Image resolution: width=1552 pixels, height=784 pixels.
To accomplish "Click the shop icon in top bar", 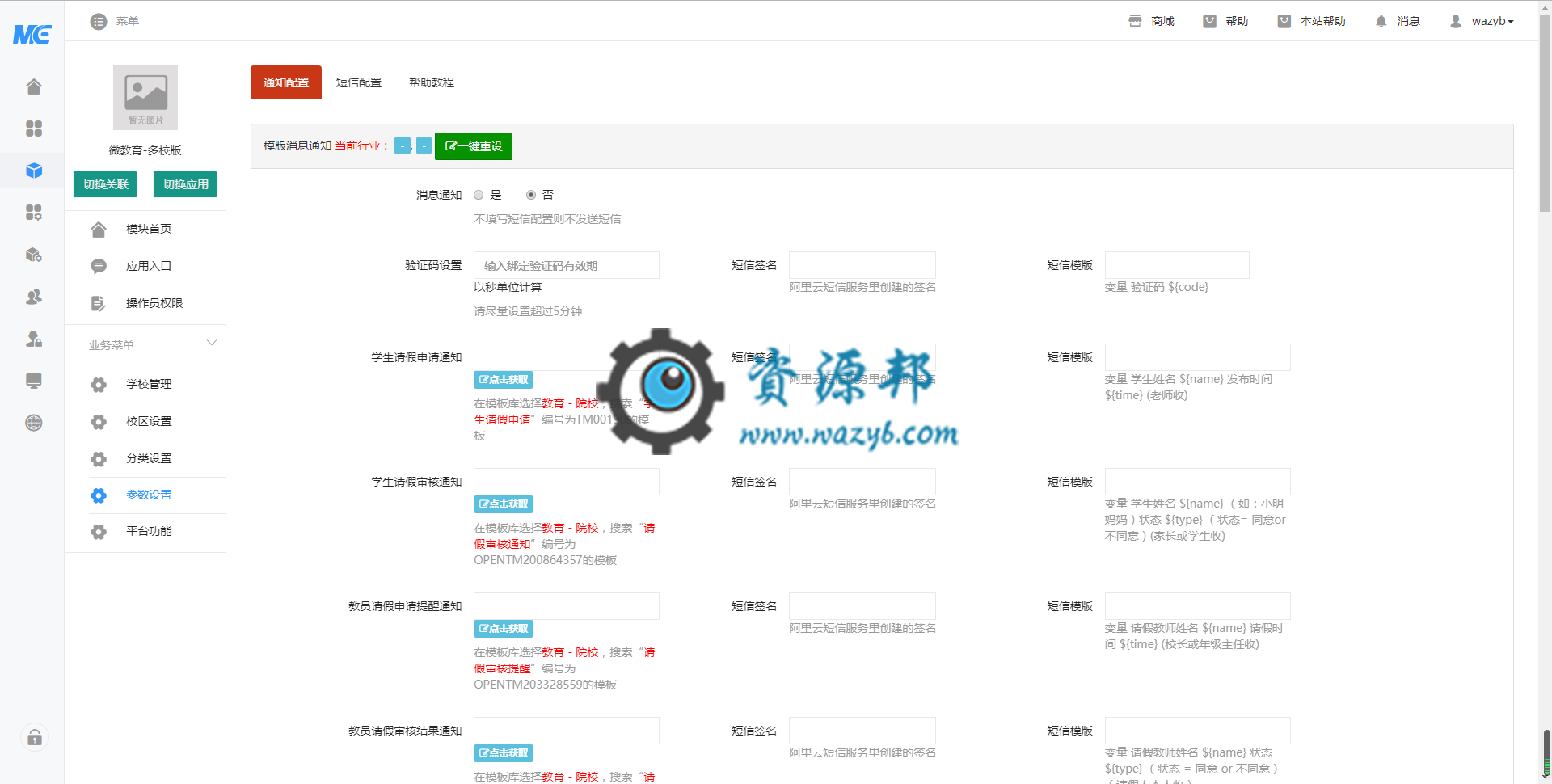I will pos(1135,22).
